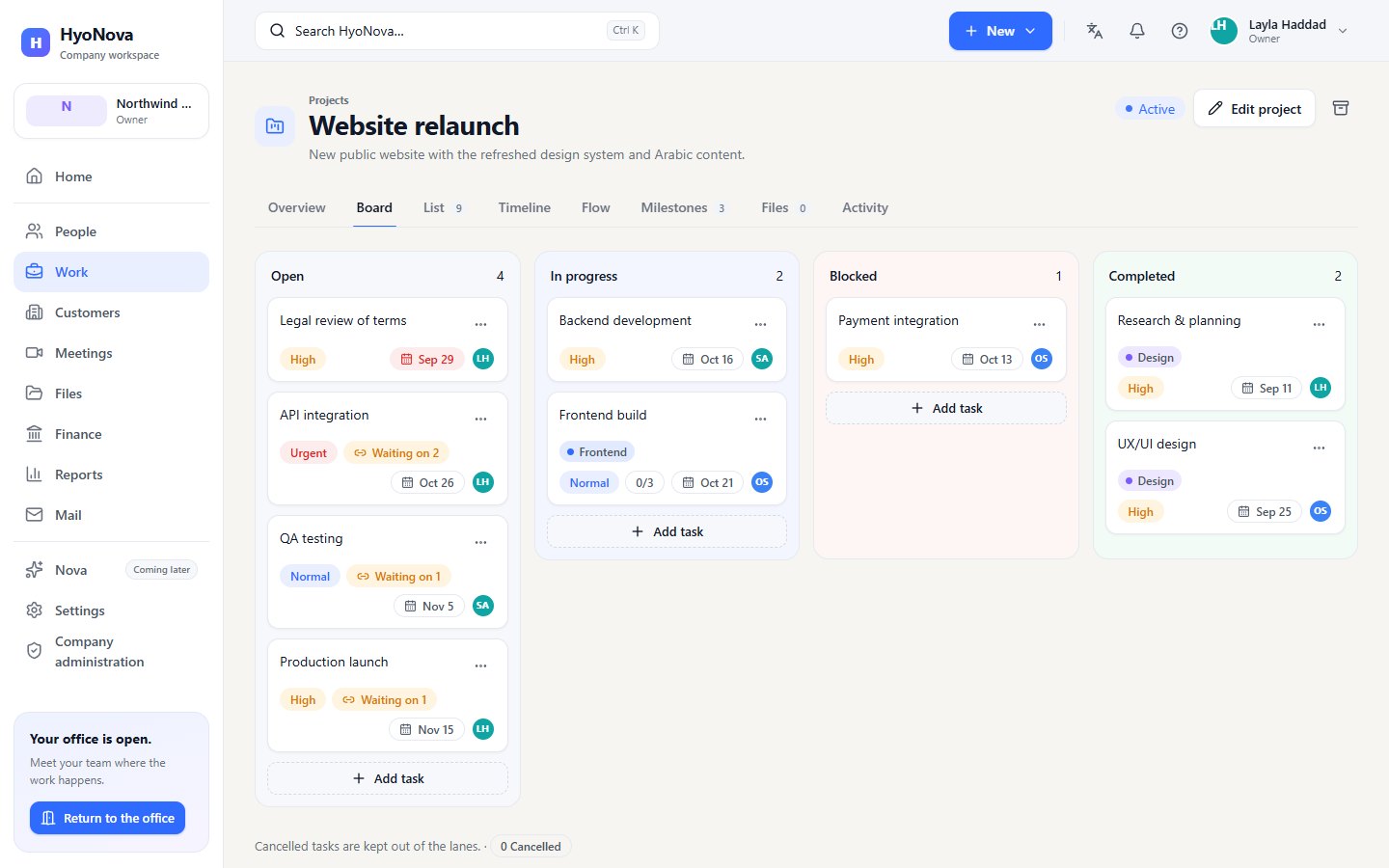Open the Northwind workspace switcher

coord(111,111)
